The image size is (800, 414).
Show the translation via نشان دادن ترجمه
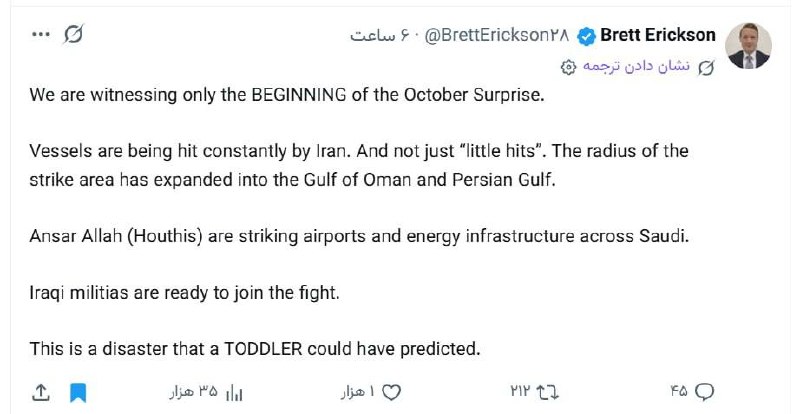(x=636, y=66)
